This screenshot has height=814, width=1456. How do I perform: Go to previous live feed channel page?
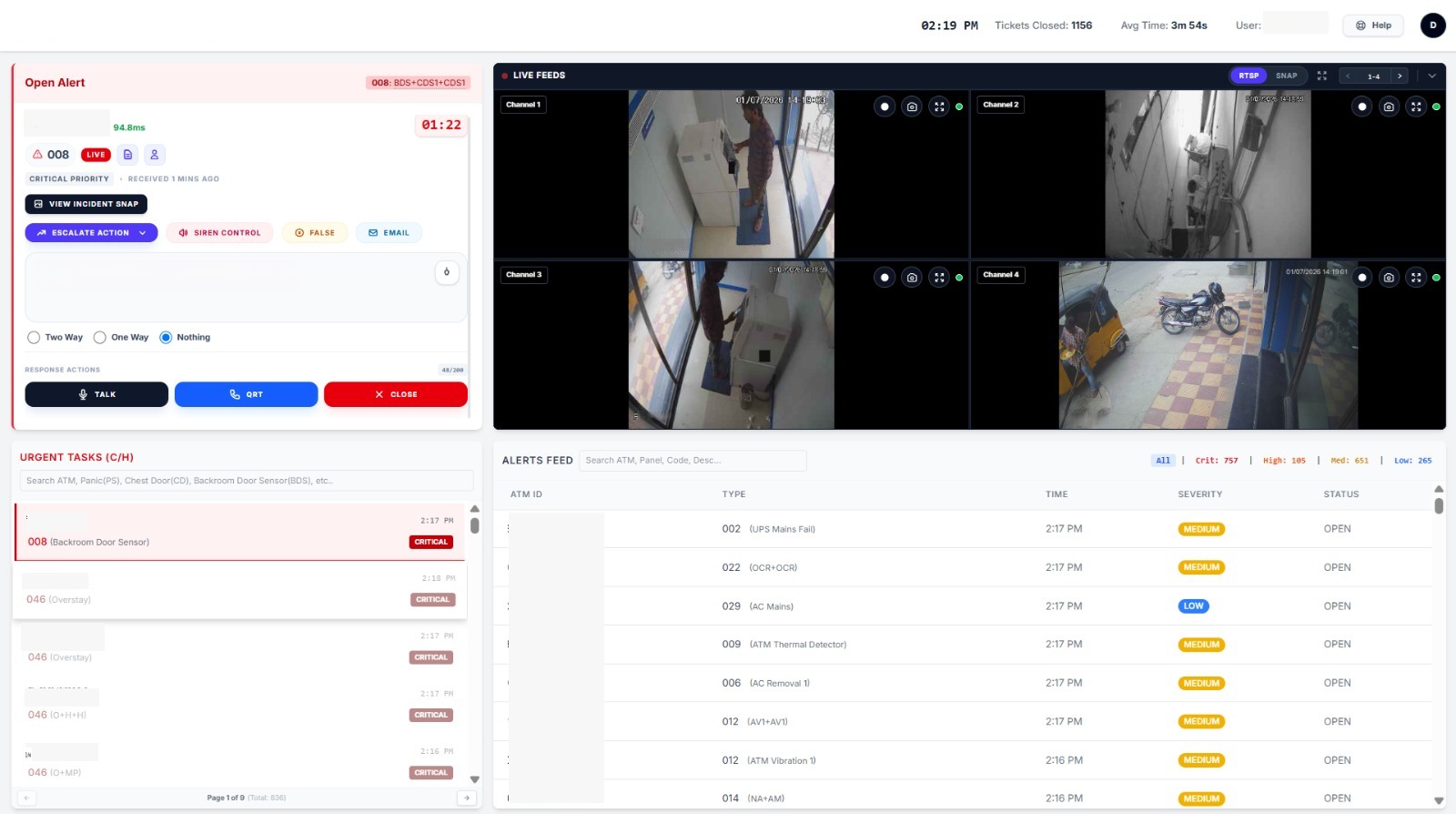pos(1348,76)
